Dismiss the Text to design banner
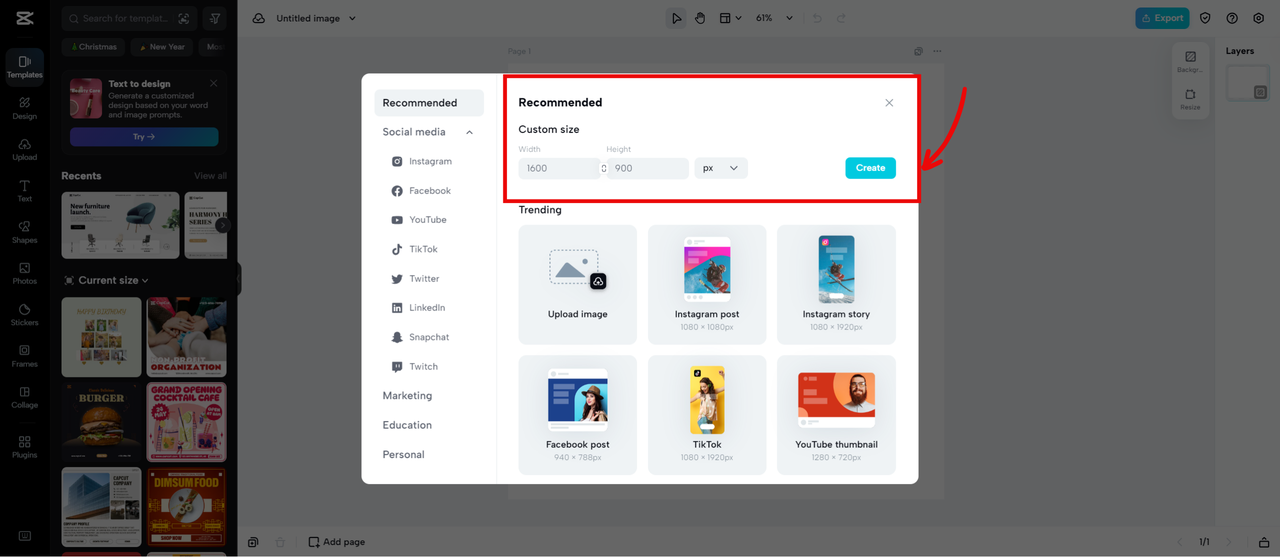The image size is (1280, 557). pyautogui.click(x=213, y=84)
